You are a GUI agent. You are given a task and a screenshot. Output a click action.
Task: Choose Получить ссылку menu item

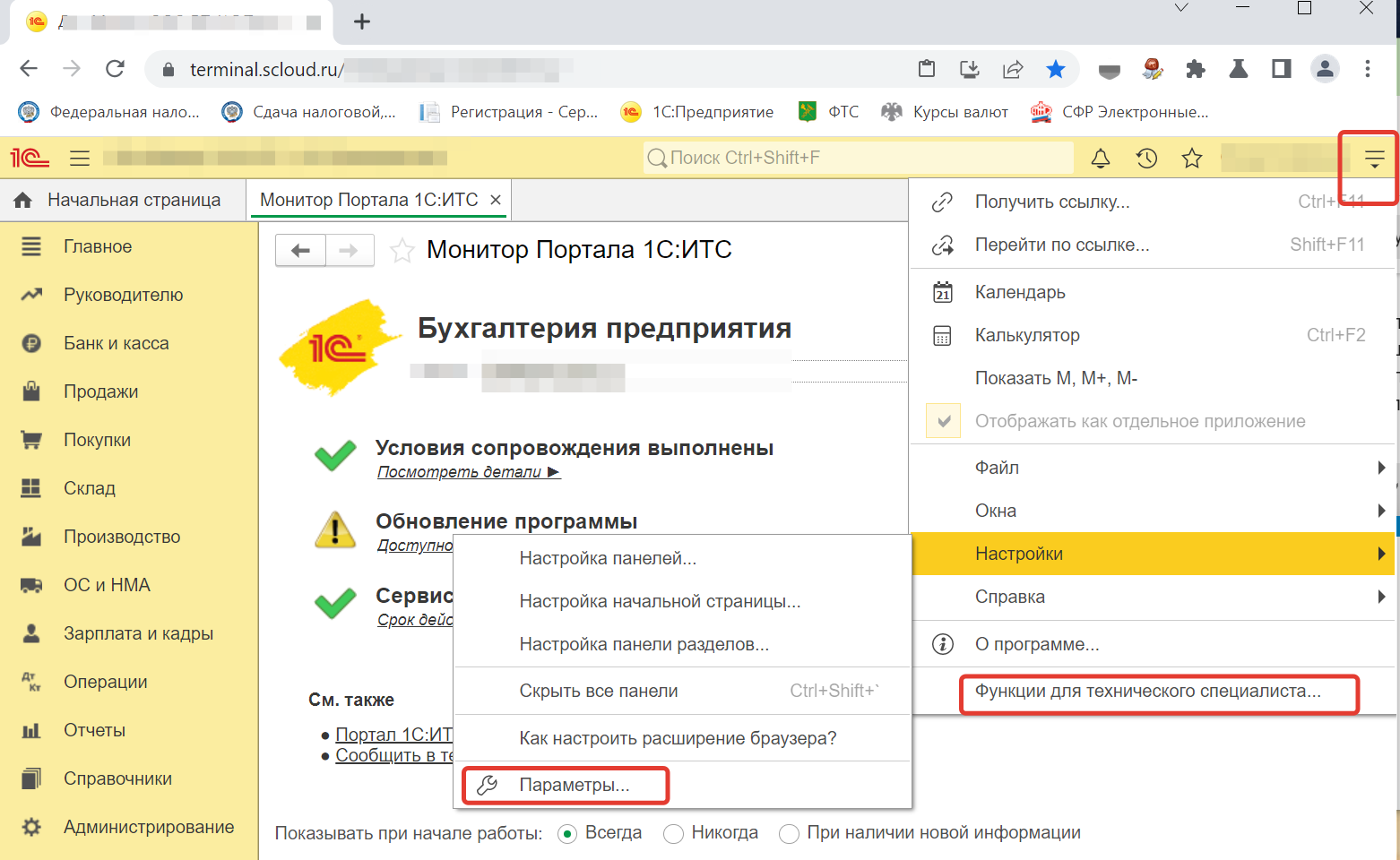[1152, 202]
